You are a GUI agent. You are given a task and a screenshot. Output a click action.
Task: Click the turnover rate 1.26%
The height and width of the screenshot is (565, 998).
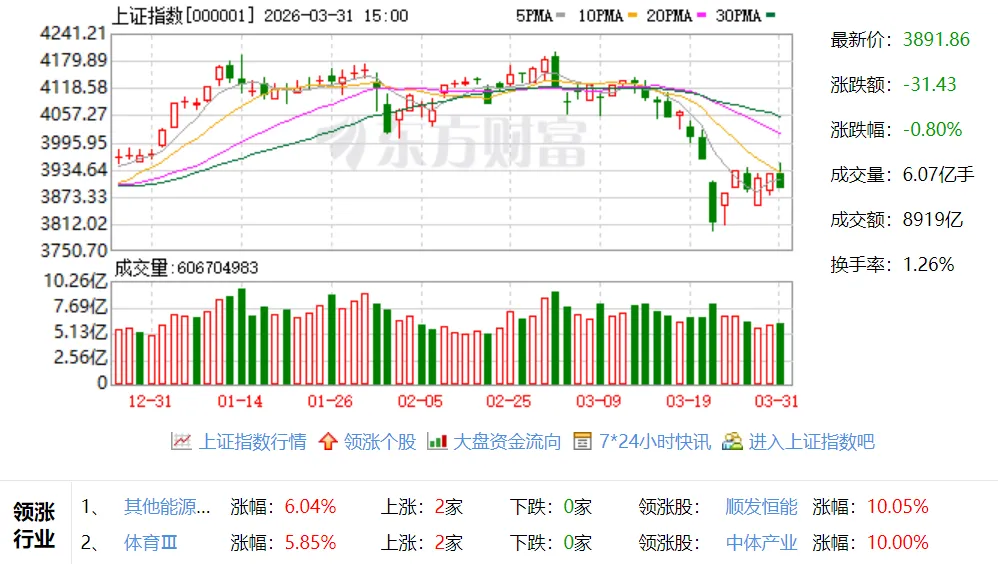click(x=929, y=265)
